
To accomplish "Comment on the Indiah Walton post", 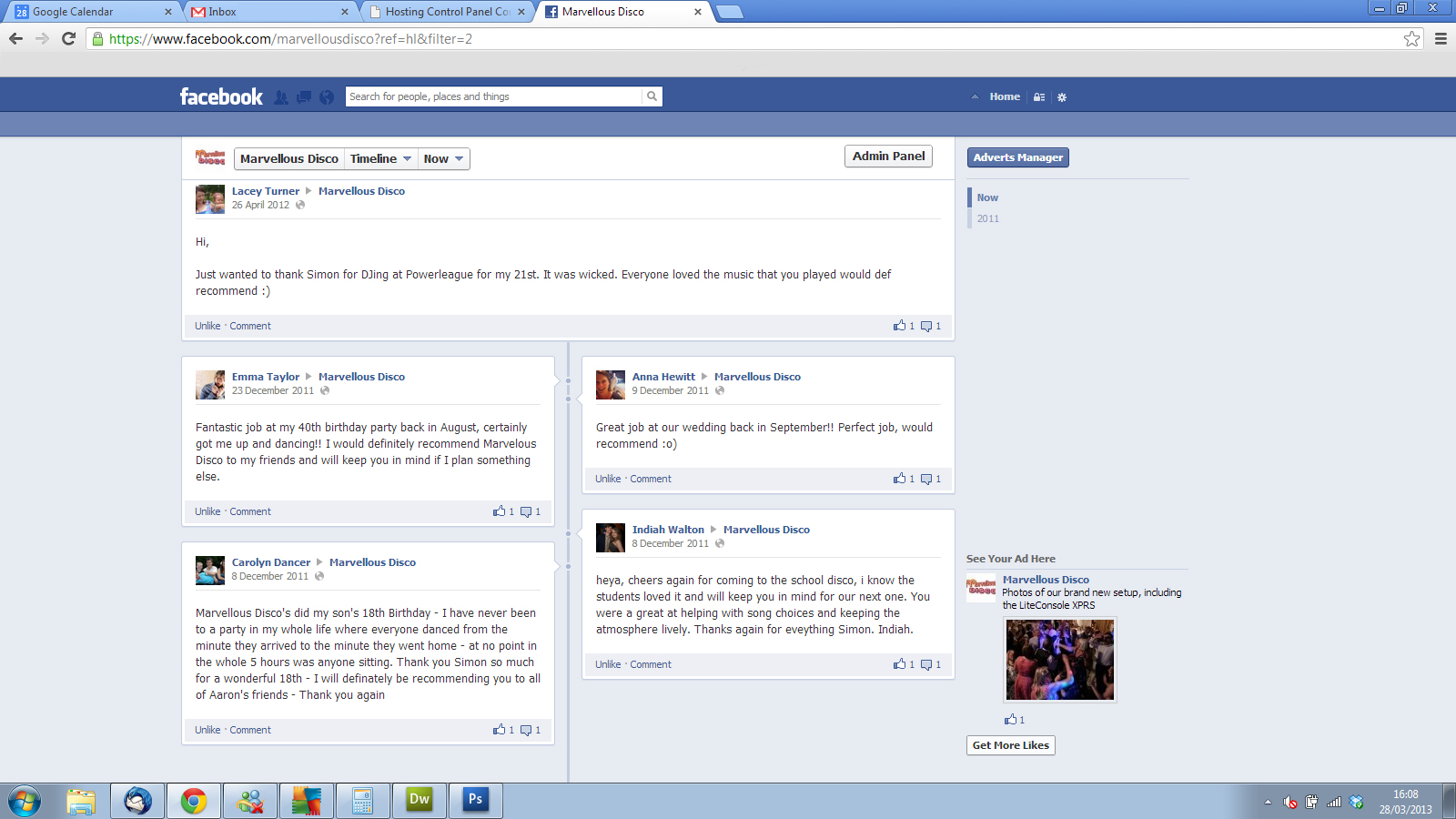I will pos(651,664).
